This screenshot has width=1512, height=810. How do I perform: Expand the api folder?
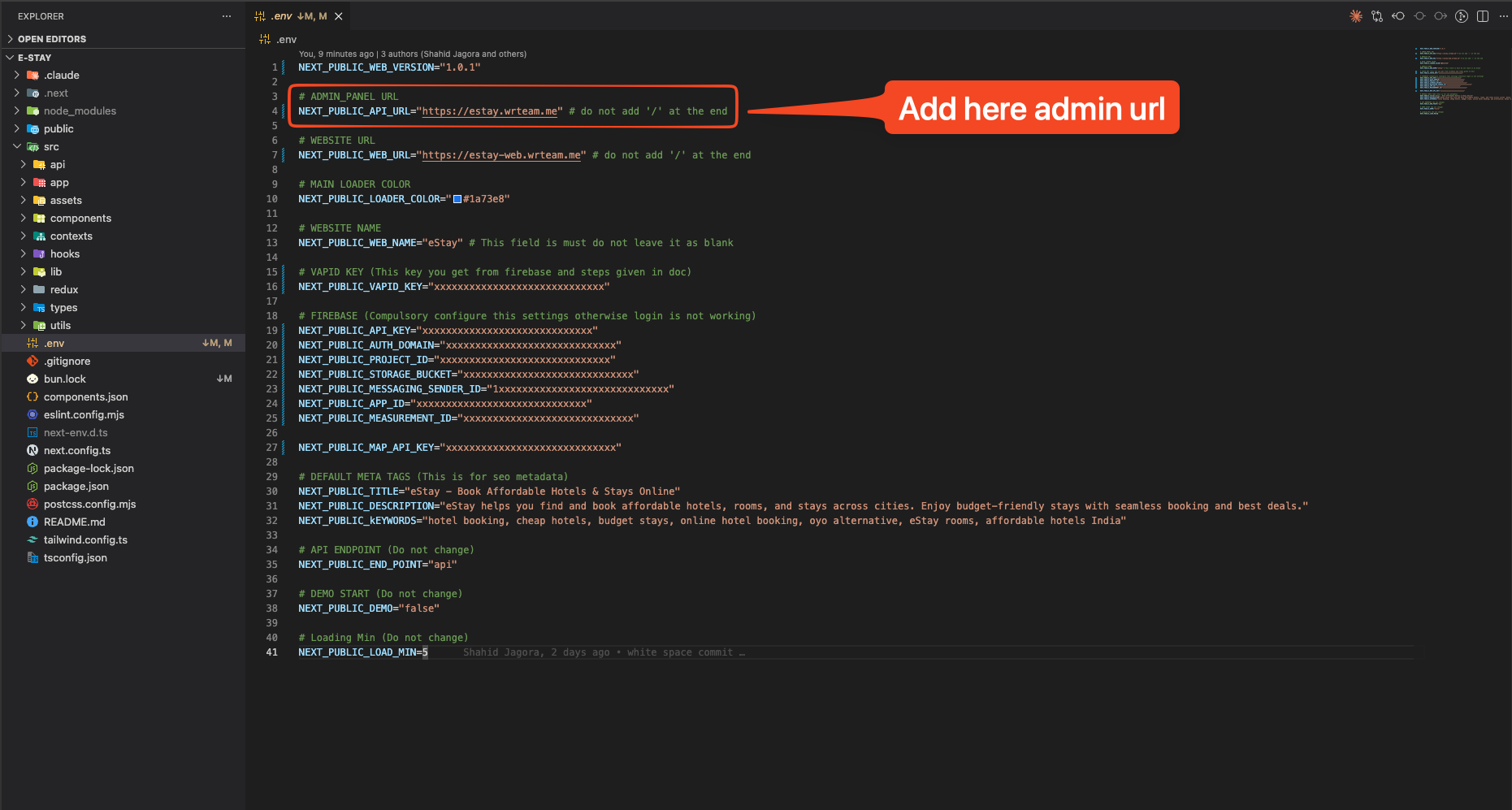coord(57,164)
